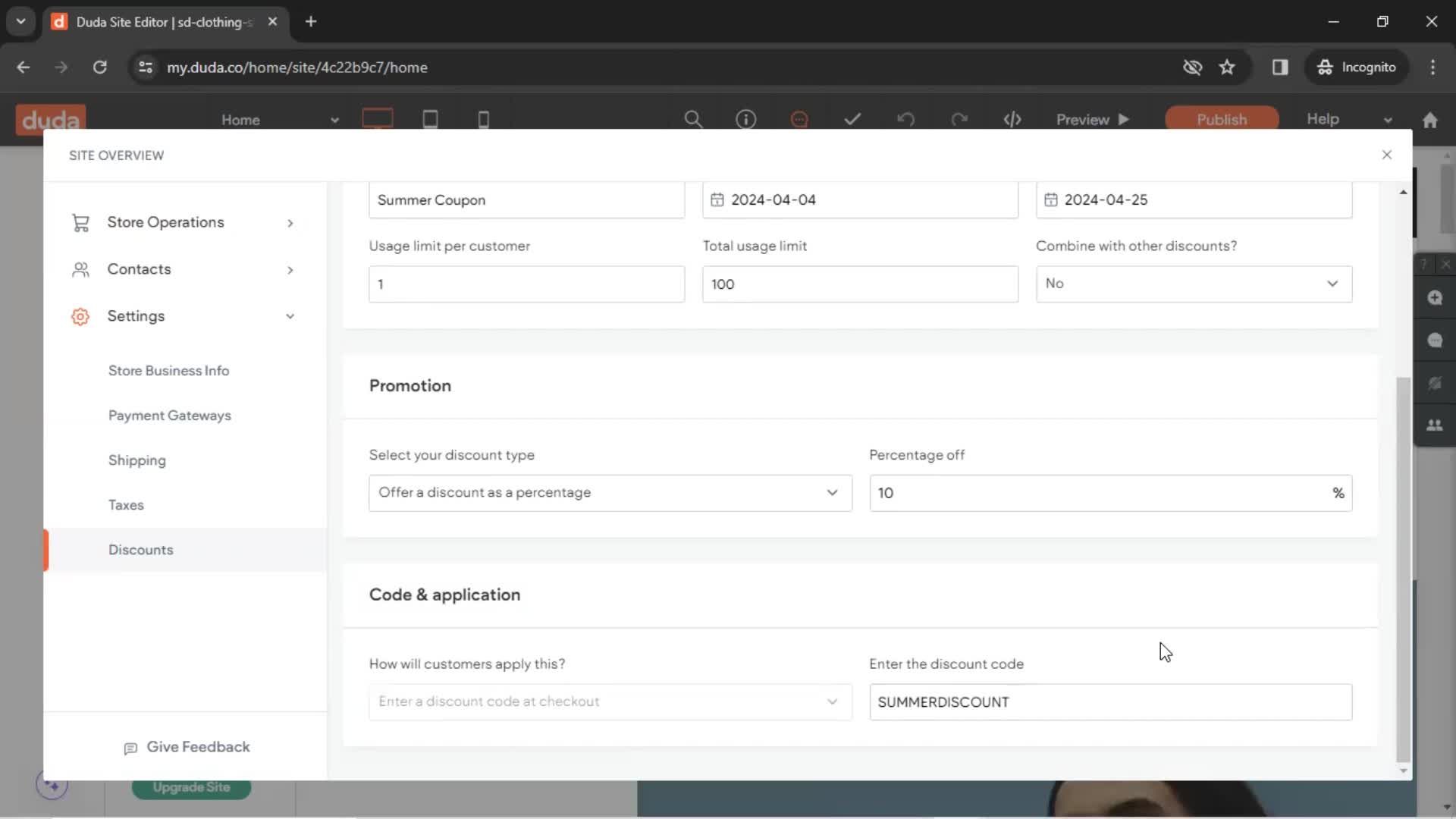Viewport: 1456px width, 819px height.
Task: Click the AI assistant sparkle icon
Action: [x=52, y=786]
